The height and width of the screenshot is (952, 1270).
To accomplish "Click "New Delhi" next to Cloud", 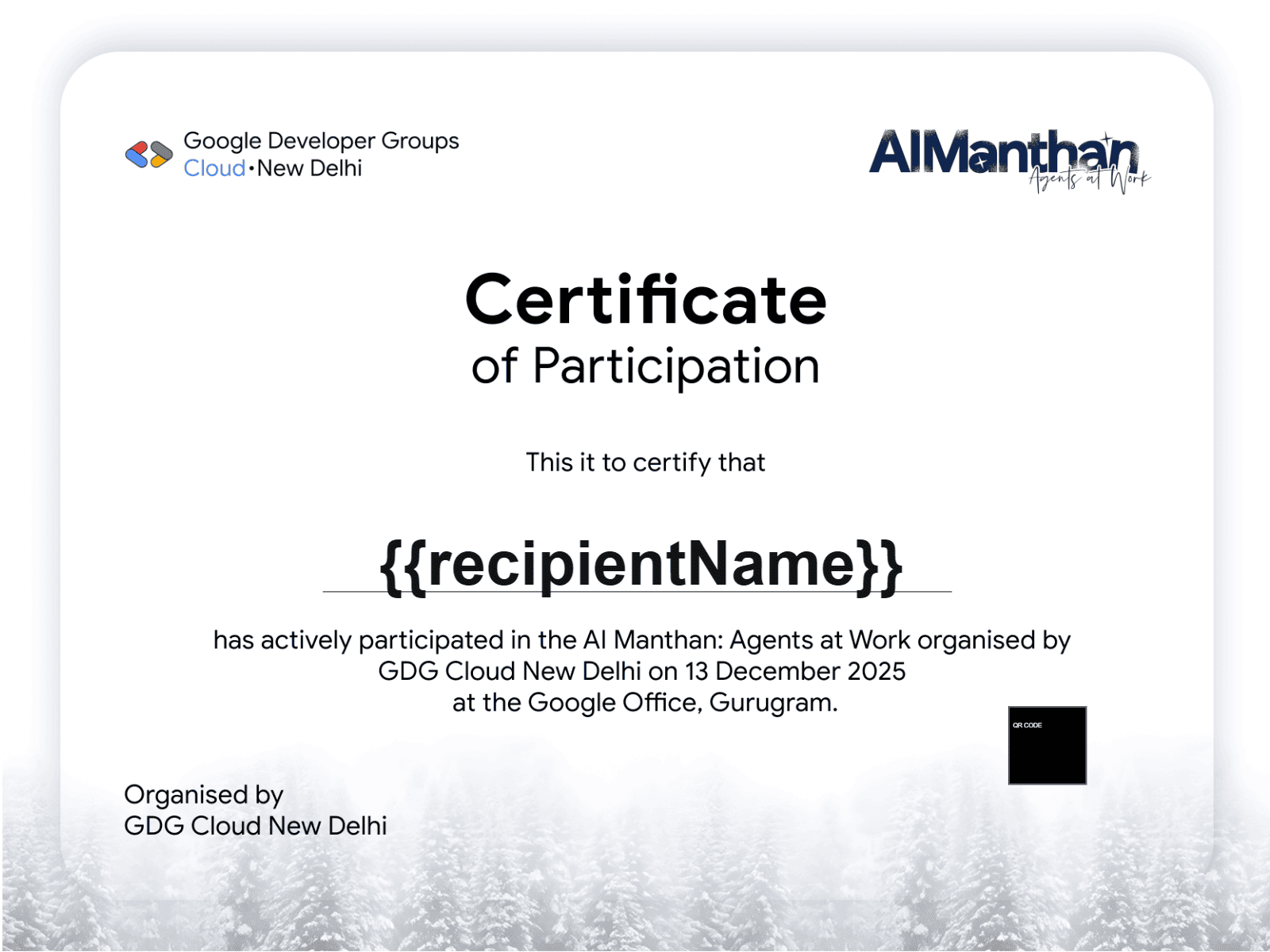I will pos(310,168).
